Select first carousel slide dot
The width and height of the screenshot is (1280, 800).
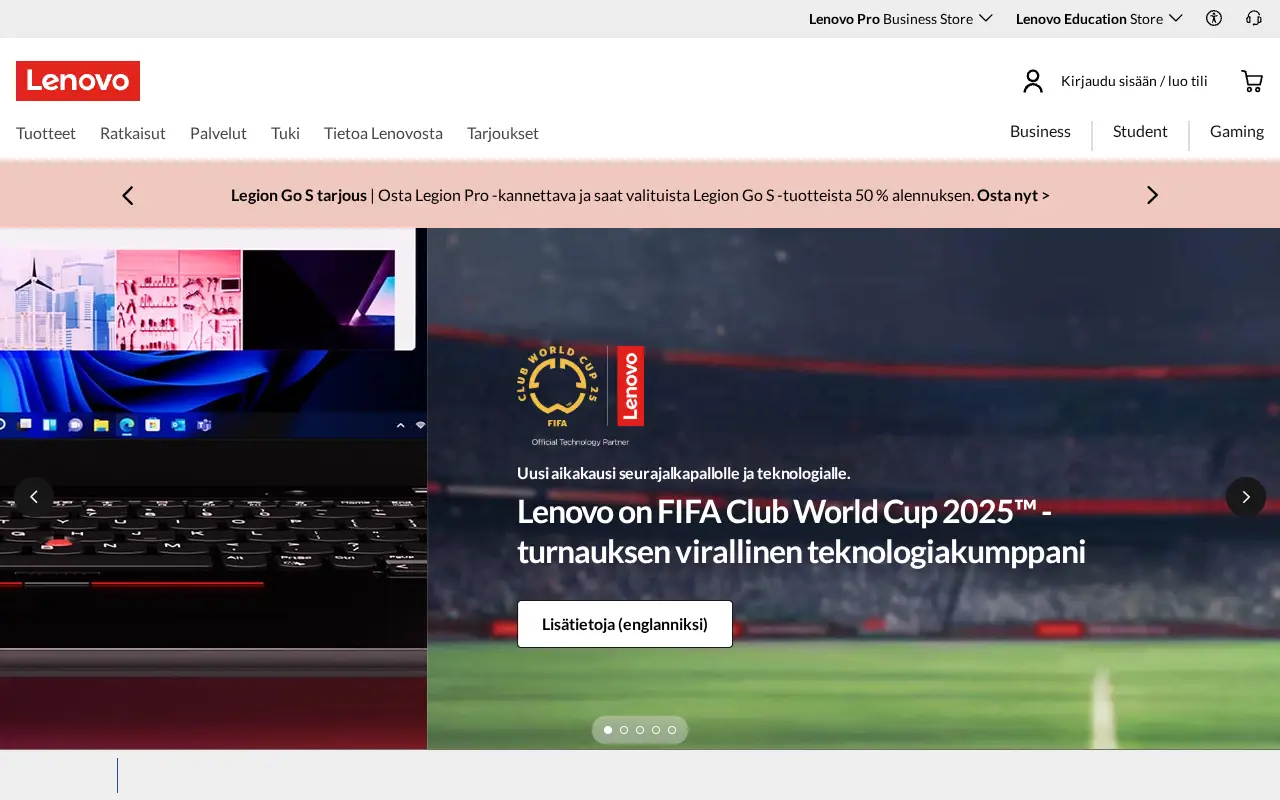[608, 730]
